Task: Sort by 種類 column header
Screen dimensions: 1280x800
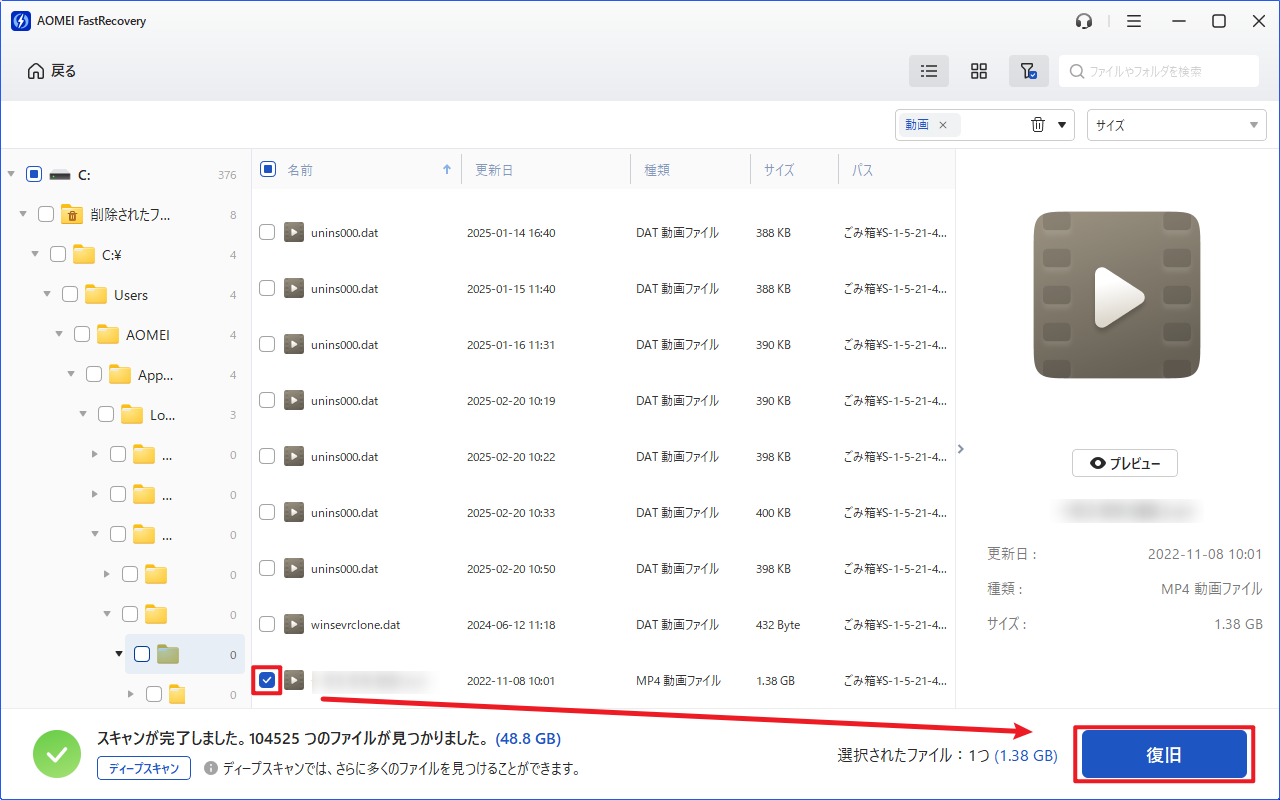Action: pos(657,170)
